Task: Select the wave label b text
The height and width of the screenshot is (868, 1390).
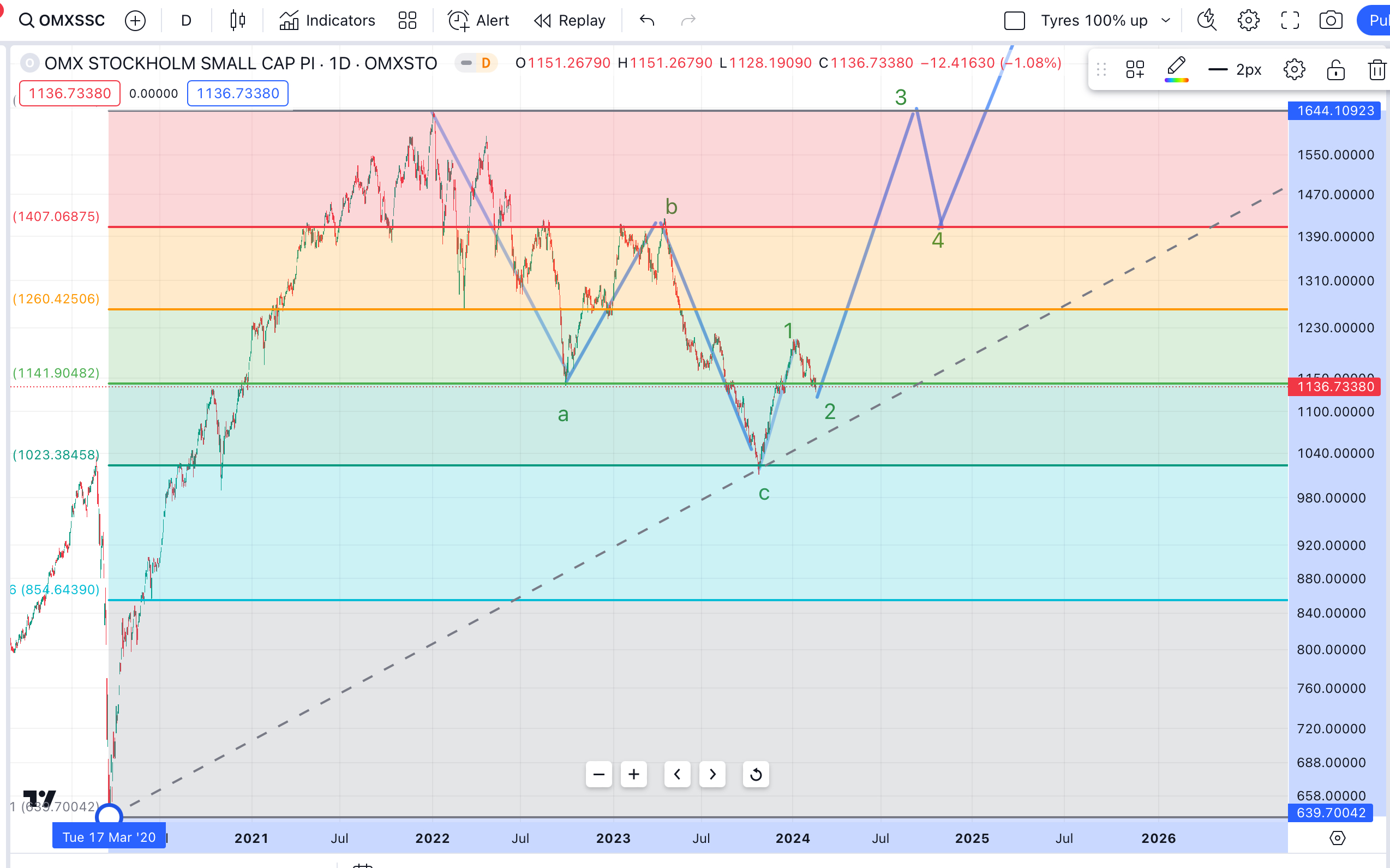Action: pyautogui.click(x=672, y=206)
